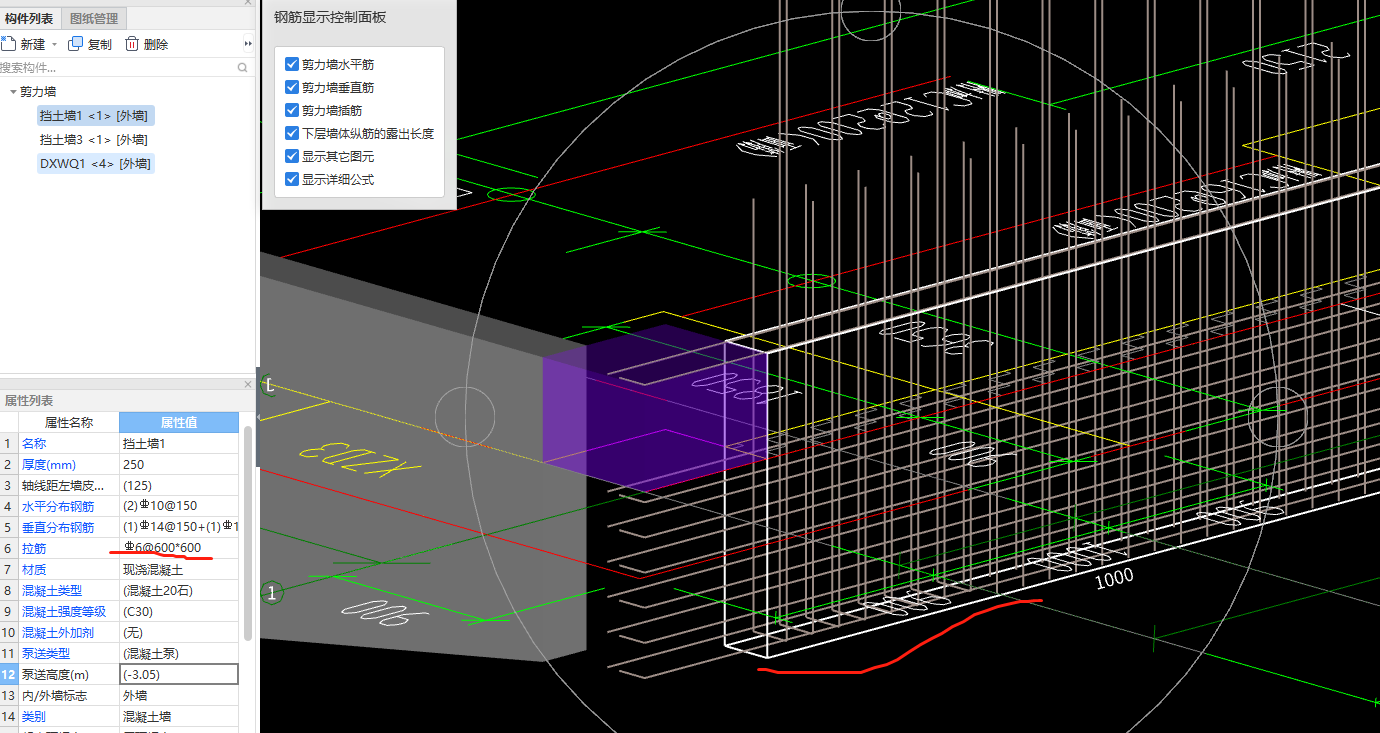Viewport: 1380px width, 733px height.
Task: Click the material value 现浇混凝土
Action: [179, 570]
